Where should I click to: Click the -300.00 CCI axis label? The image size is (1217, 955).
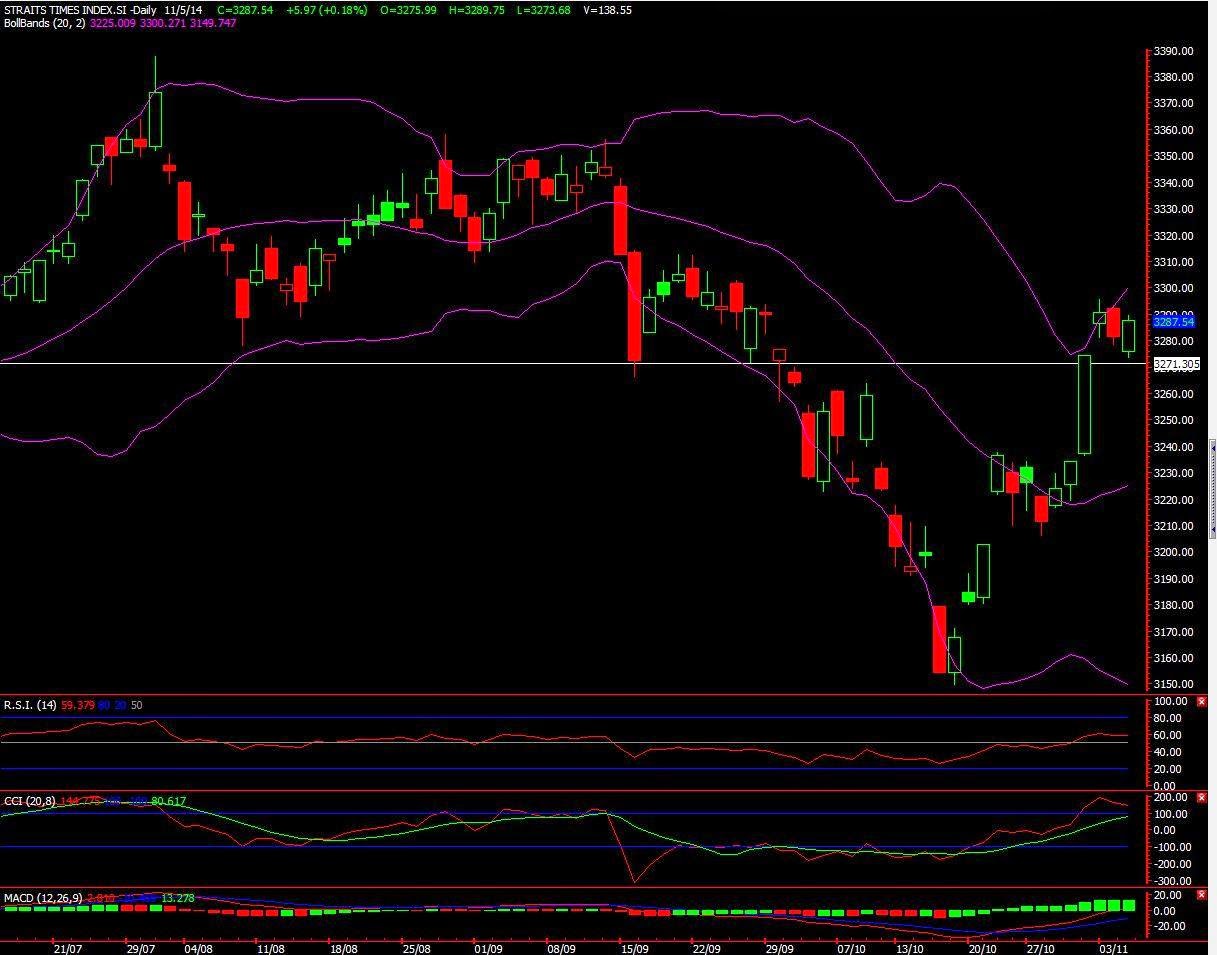pyautogui.click(x=1172, y=881)
